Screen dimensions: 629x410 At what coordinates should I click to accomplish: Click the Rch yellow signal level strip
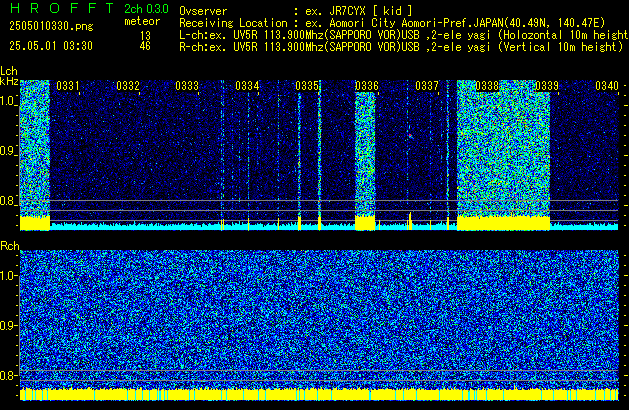point(319,394)
